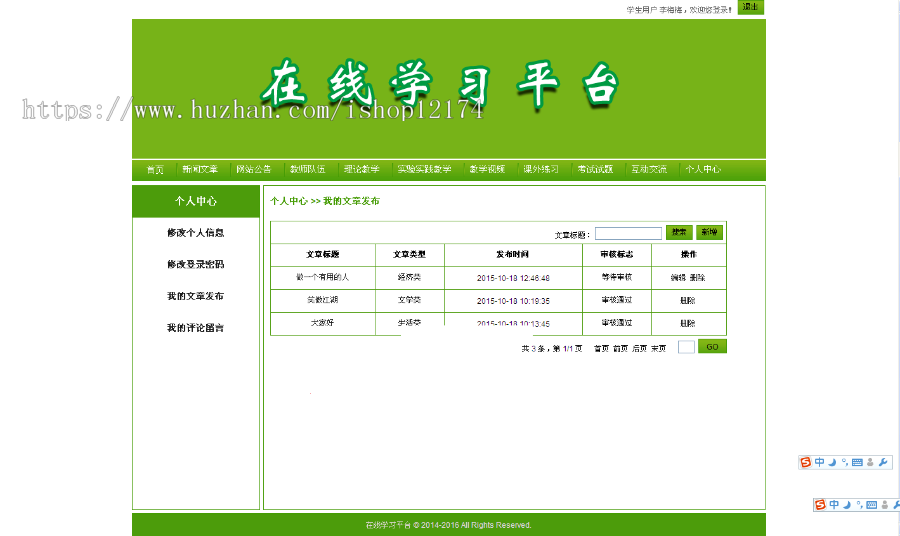Viewport: 900px width, 536px height.
Task: Go to 教学视频 in navigation bar
Action: point(487,169)
